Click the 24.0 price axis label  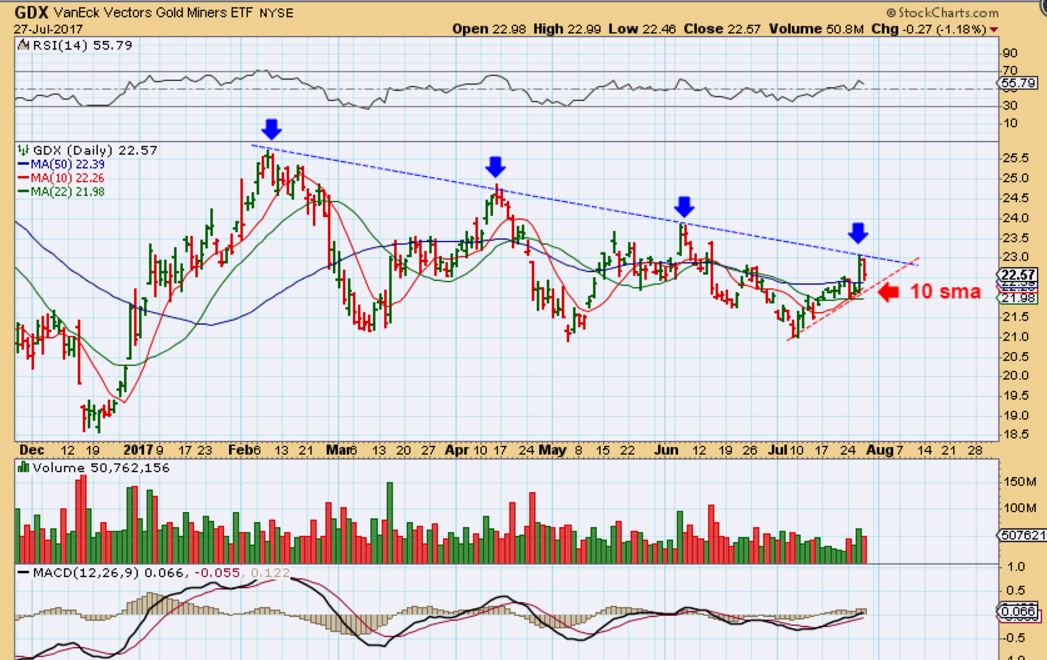click(1015, 218)
